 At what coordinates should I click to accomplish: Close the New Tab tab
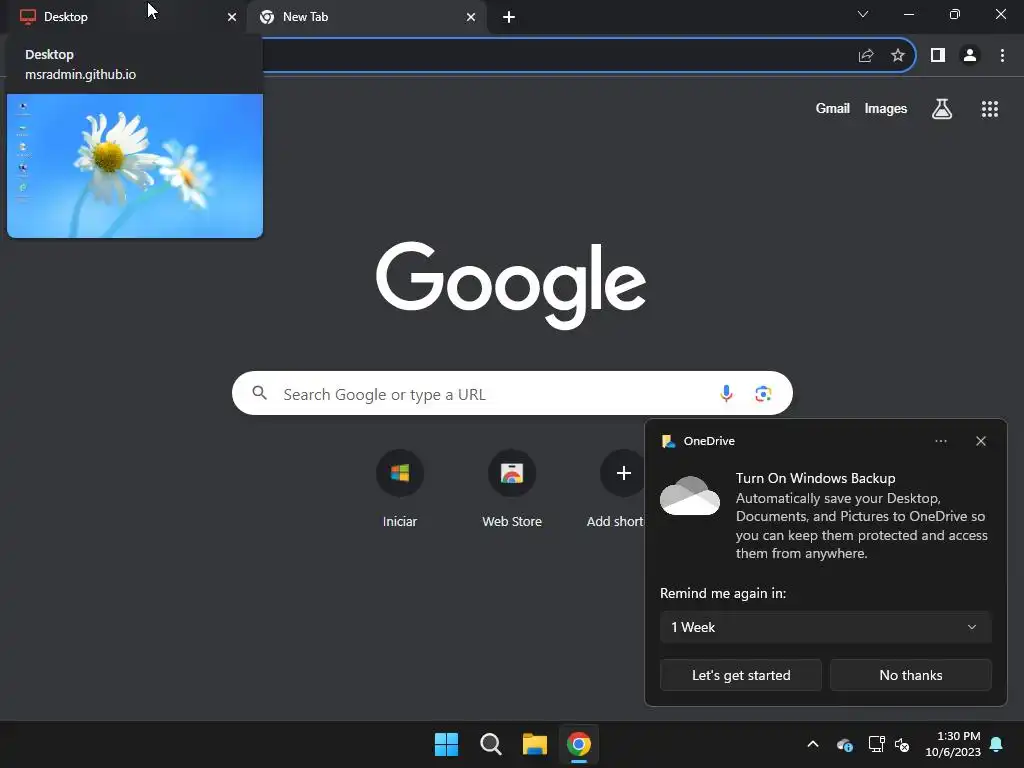[471, 17]
